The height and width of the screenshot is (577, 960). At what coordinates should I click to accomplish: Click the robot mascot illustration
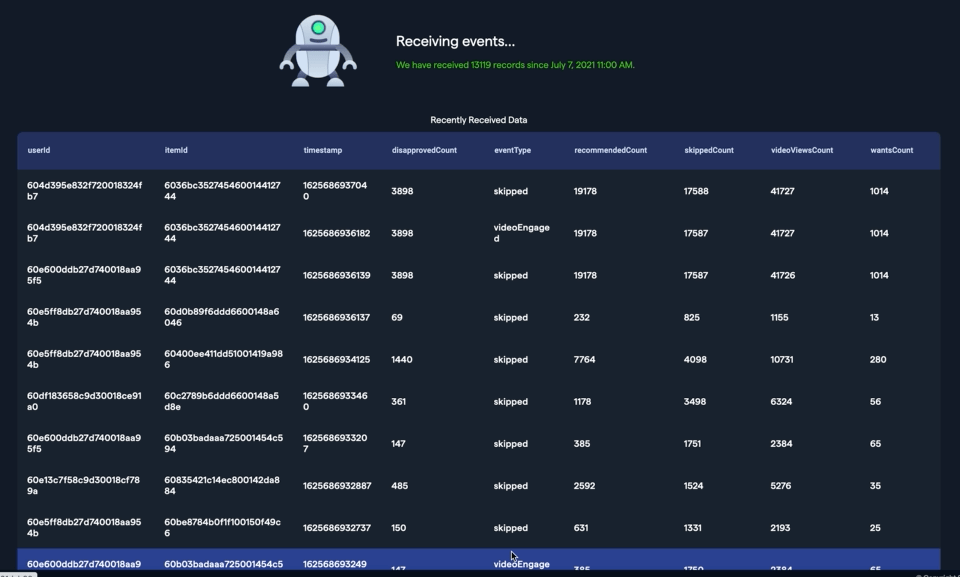318,52
